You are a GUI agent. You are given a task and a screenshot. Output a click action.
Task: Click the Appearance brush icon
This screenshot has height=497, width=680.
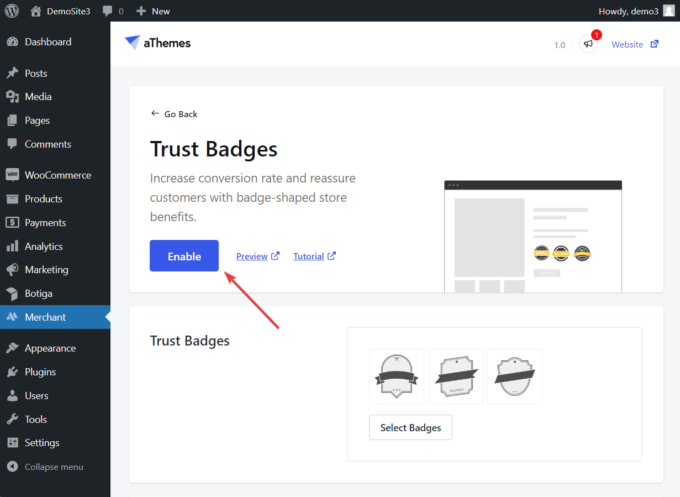12,348
